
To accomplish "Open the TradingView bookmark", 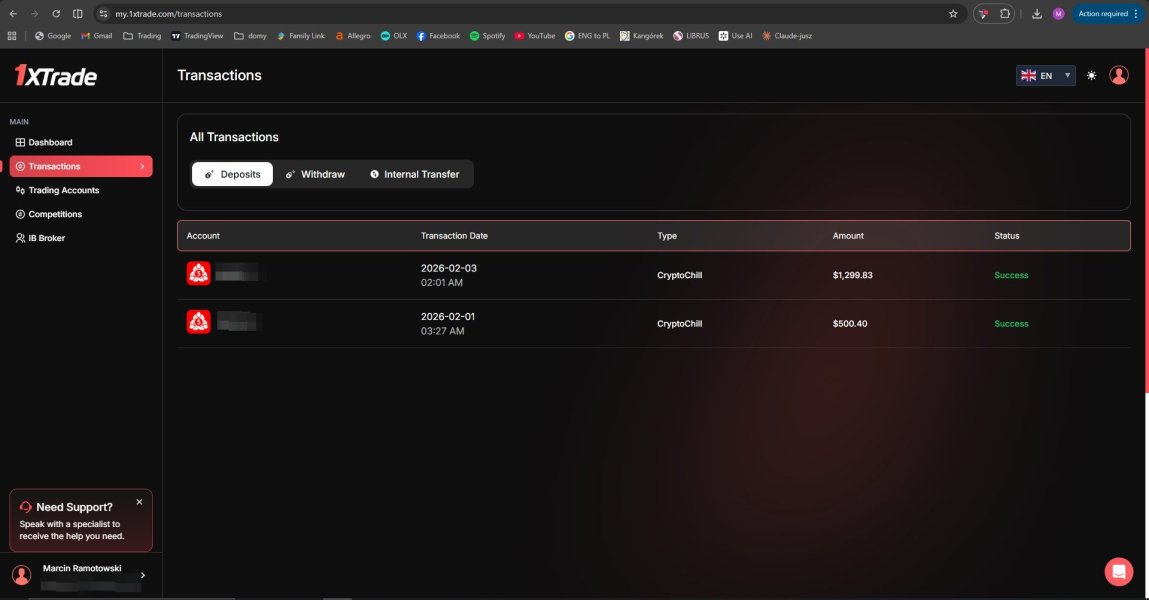I will pyautogui.click(x=197, y=36).
